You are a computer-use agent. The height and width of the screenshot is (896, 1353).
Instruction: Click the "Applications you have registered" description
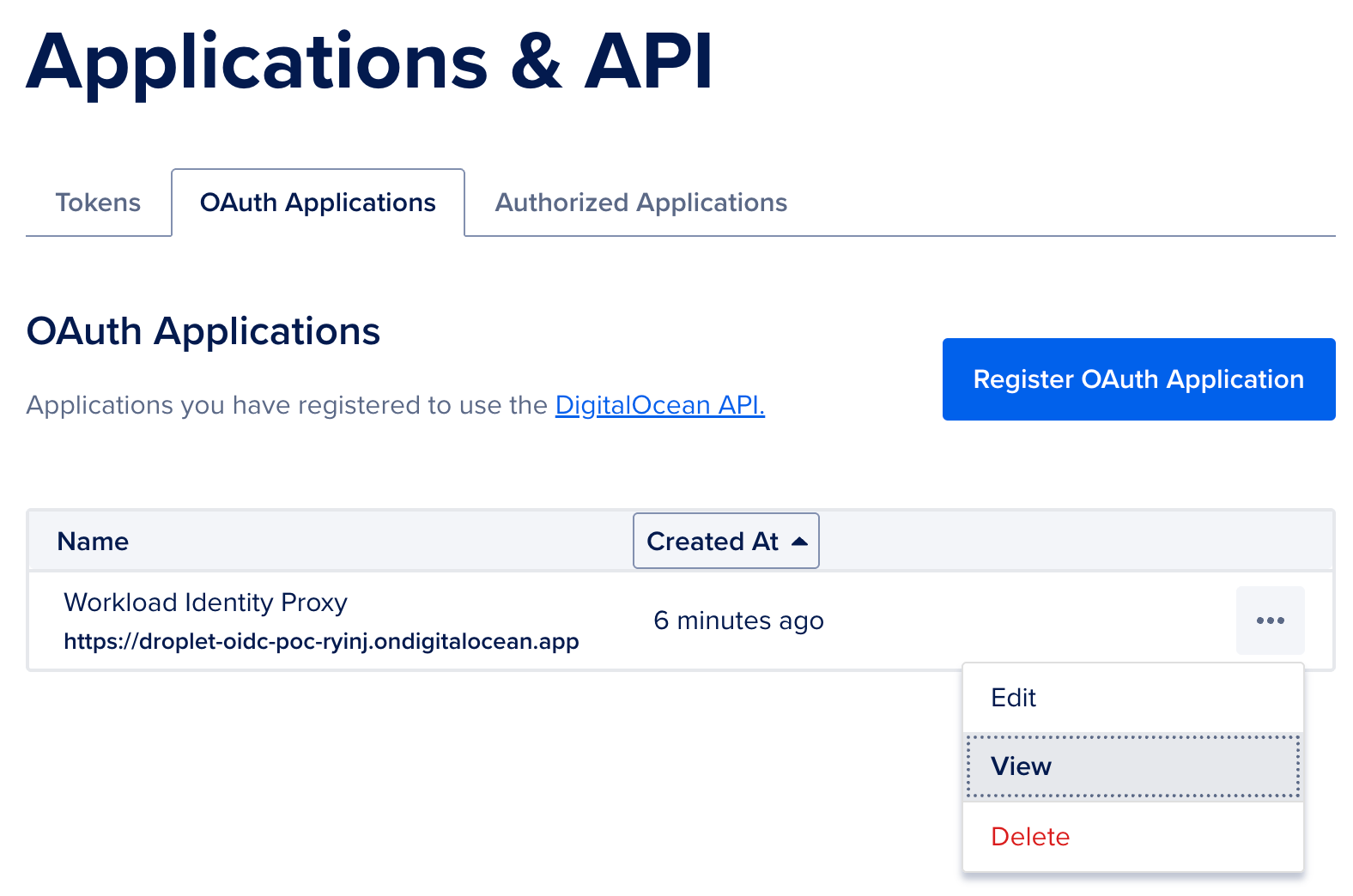[287, 405]
